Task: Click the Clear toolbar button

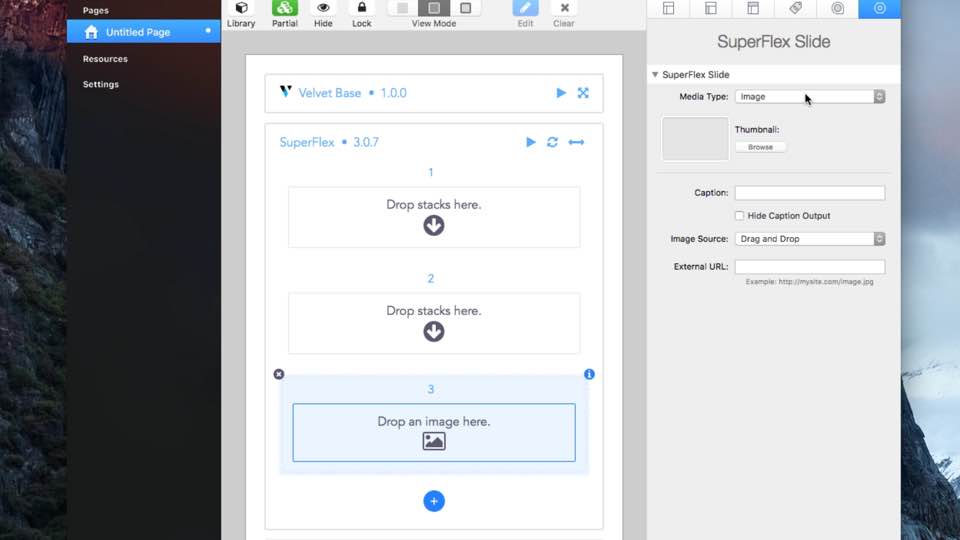Action: click(x=564, y=9)
